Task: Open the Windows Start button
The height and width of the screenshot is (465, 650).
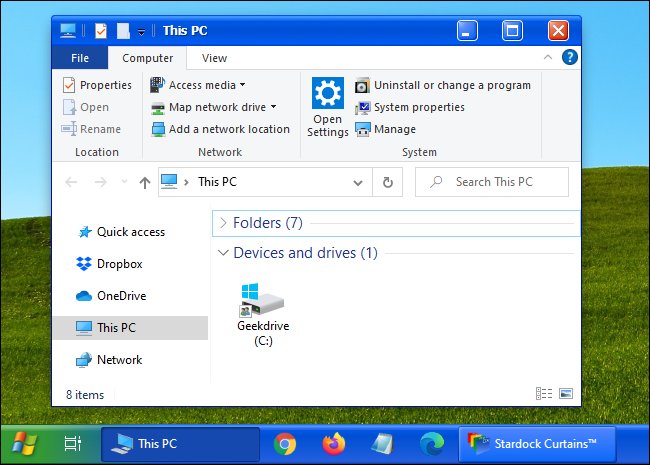Action: coord(25,444)
